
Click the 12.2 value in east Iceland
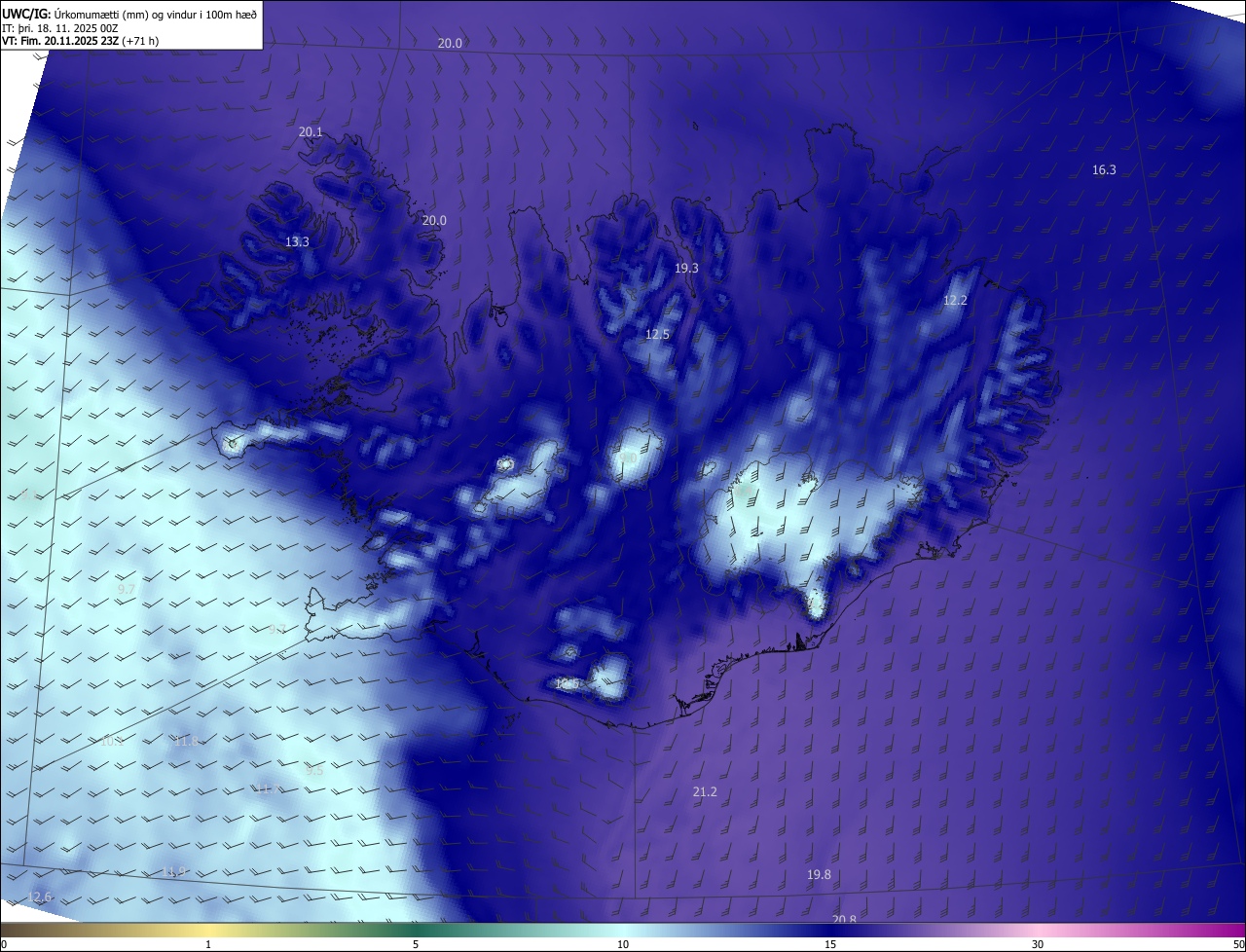click(x=955, y=301)
